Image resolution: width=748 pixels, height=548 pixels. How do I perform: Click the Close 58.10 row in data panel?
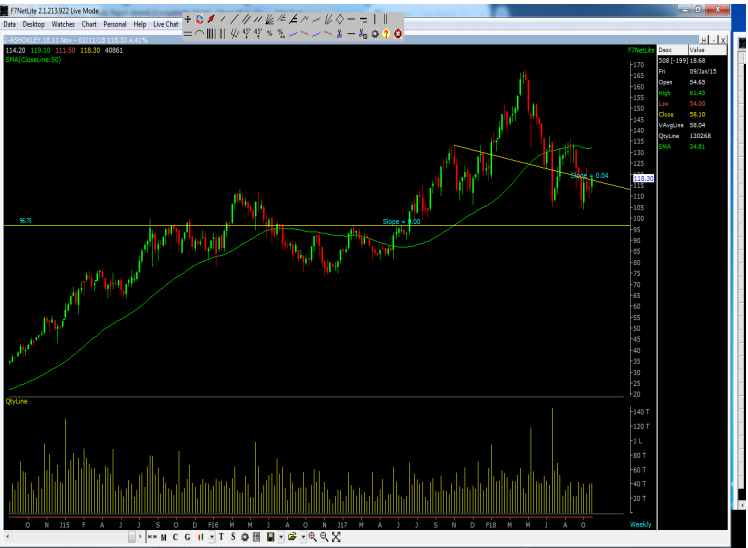[693, 114]
